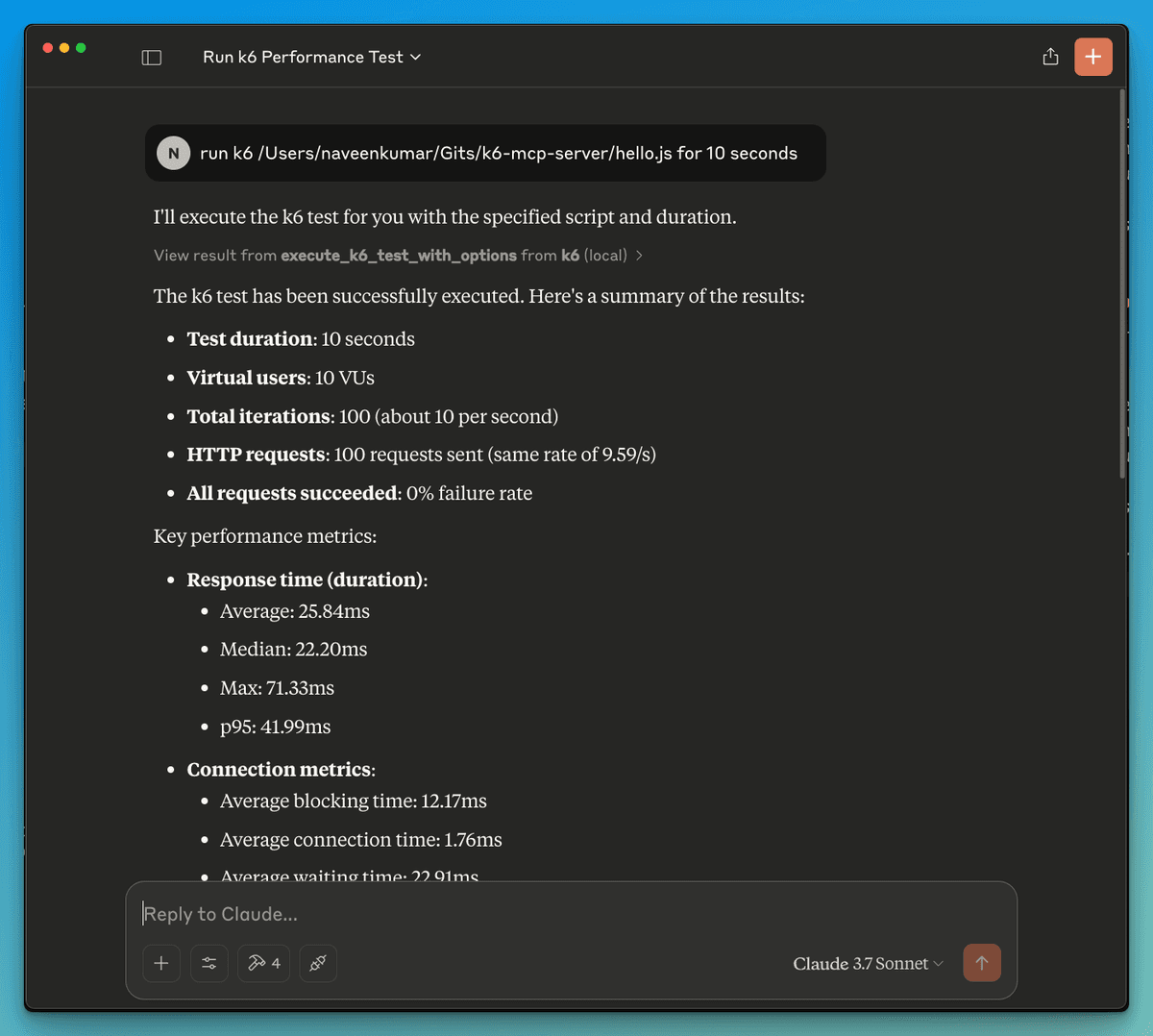
Task: Click 'p95: 41.99ms' value
Action: [x=275, y=727]
